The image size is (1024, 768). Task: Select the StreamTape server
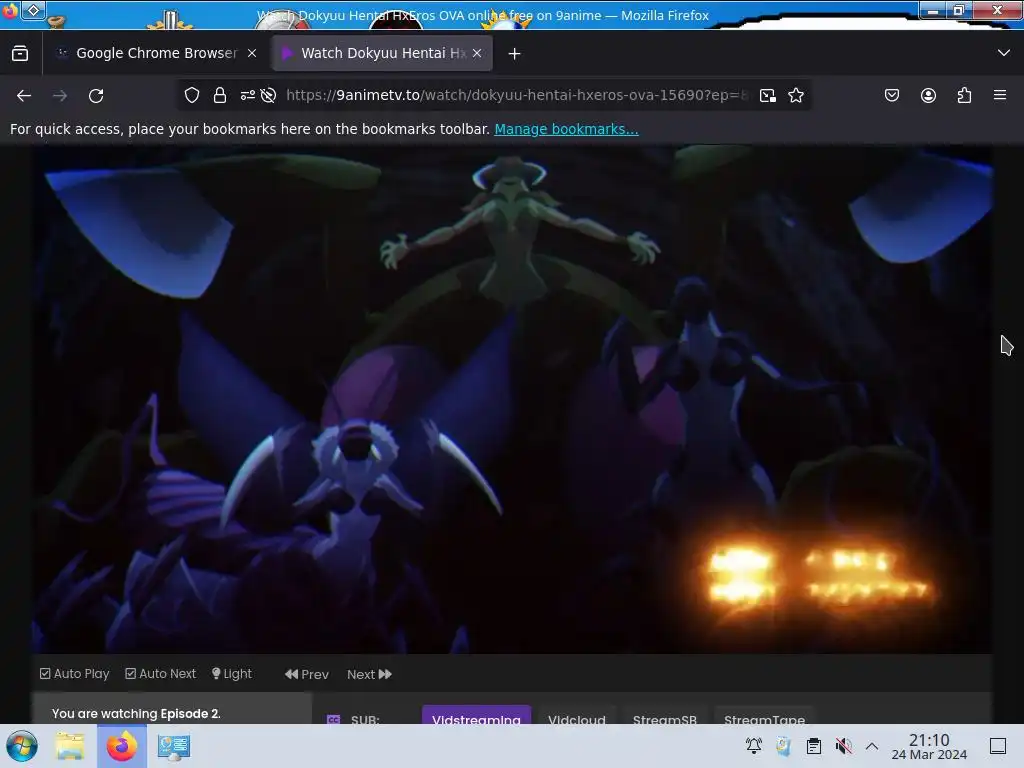pos(764,717)
